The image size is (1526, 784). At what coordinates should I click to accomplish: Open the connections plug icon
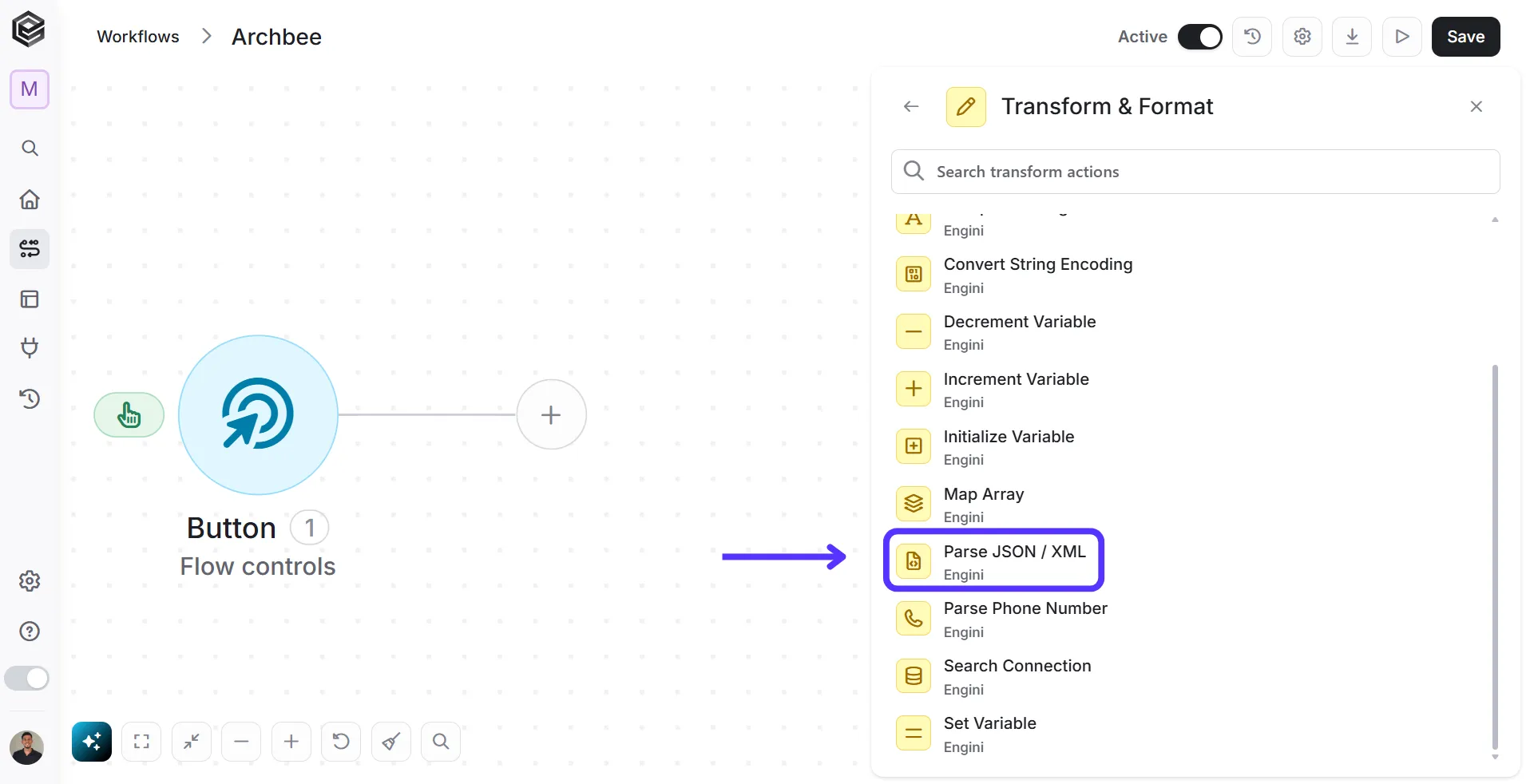point(30,348)
